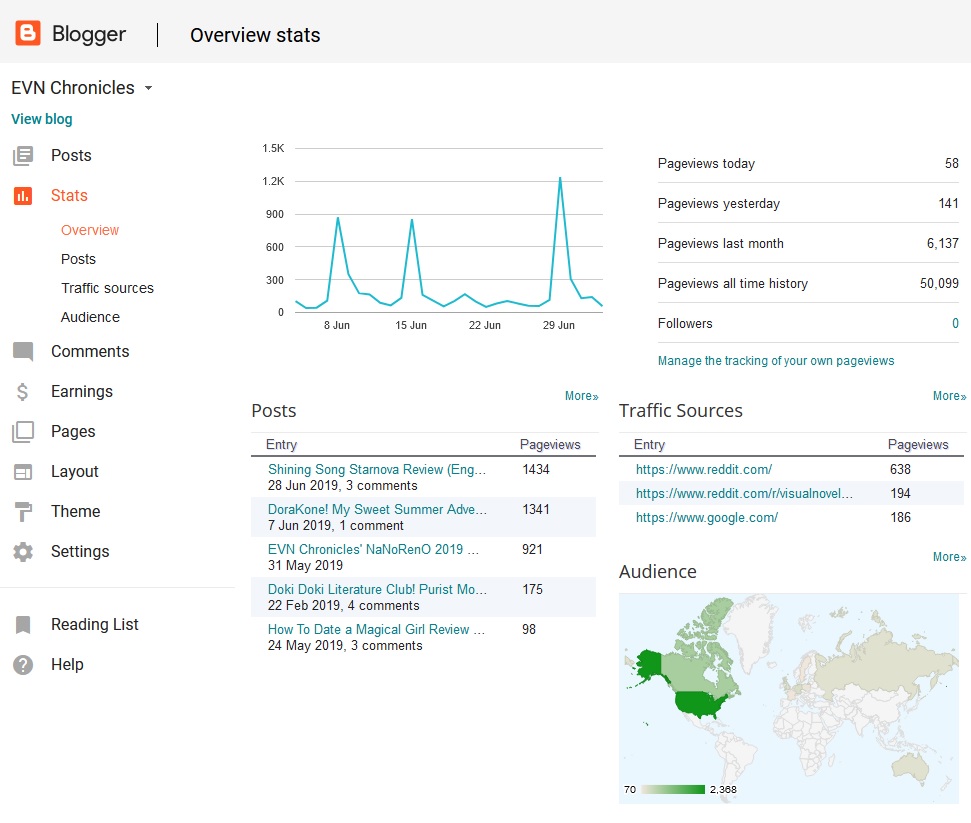Image resolution: width=971 pixels, height=823 pixels.
Task: Click Manage the tracking of your own pageviews
Action: 775,361
